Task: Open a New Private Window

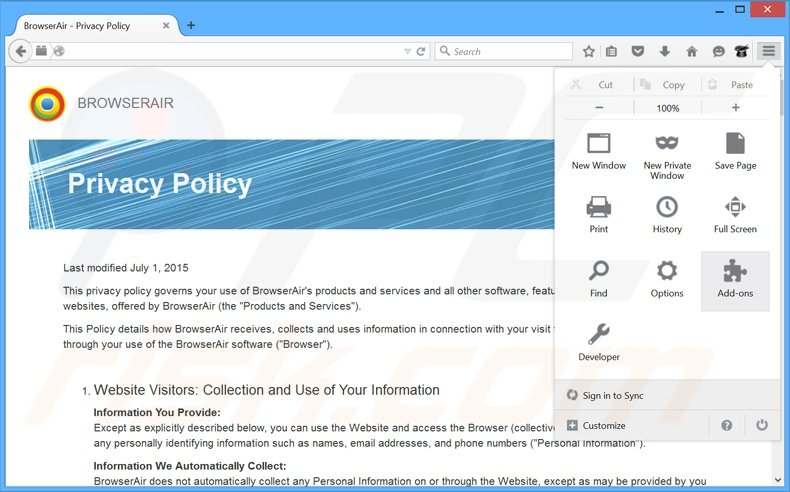Action: coord(667,157)
